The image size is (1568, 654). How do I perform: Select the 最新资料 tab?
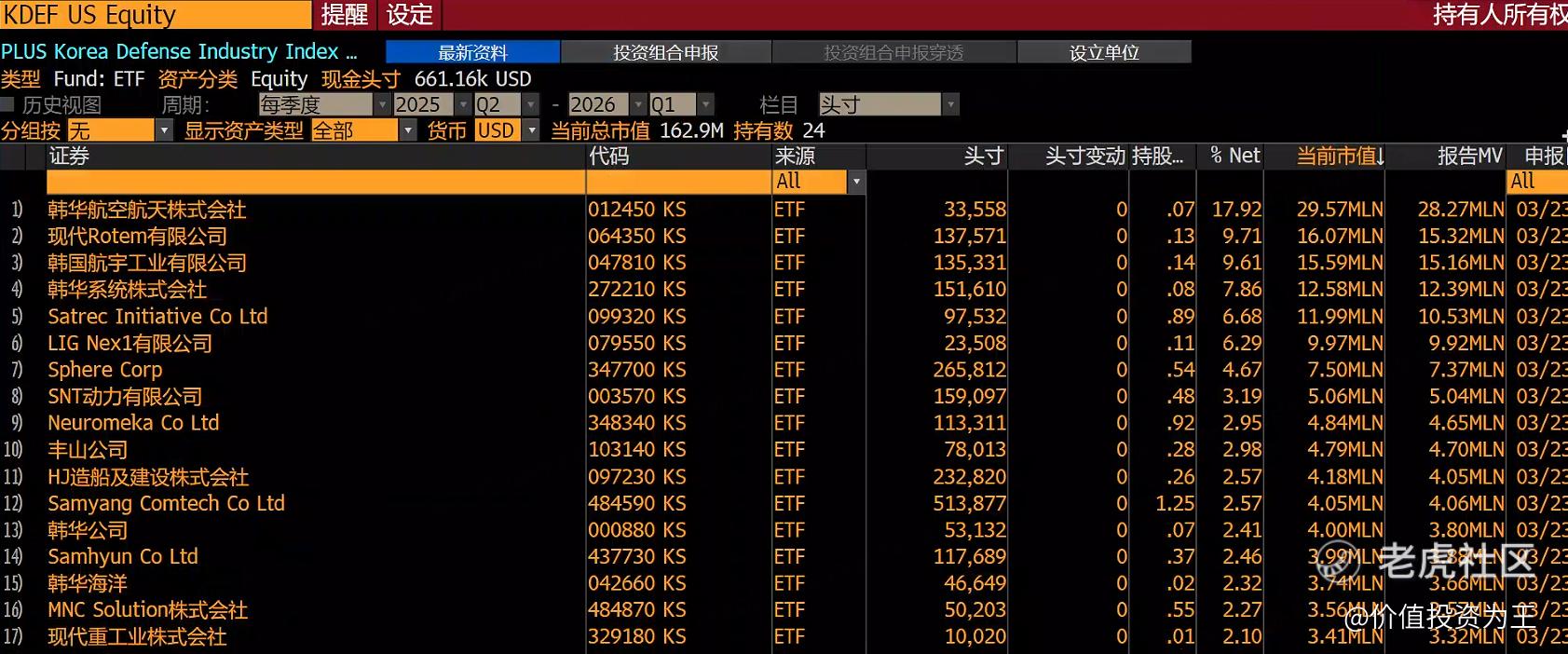pyautogui.click(x=472, y=52)
